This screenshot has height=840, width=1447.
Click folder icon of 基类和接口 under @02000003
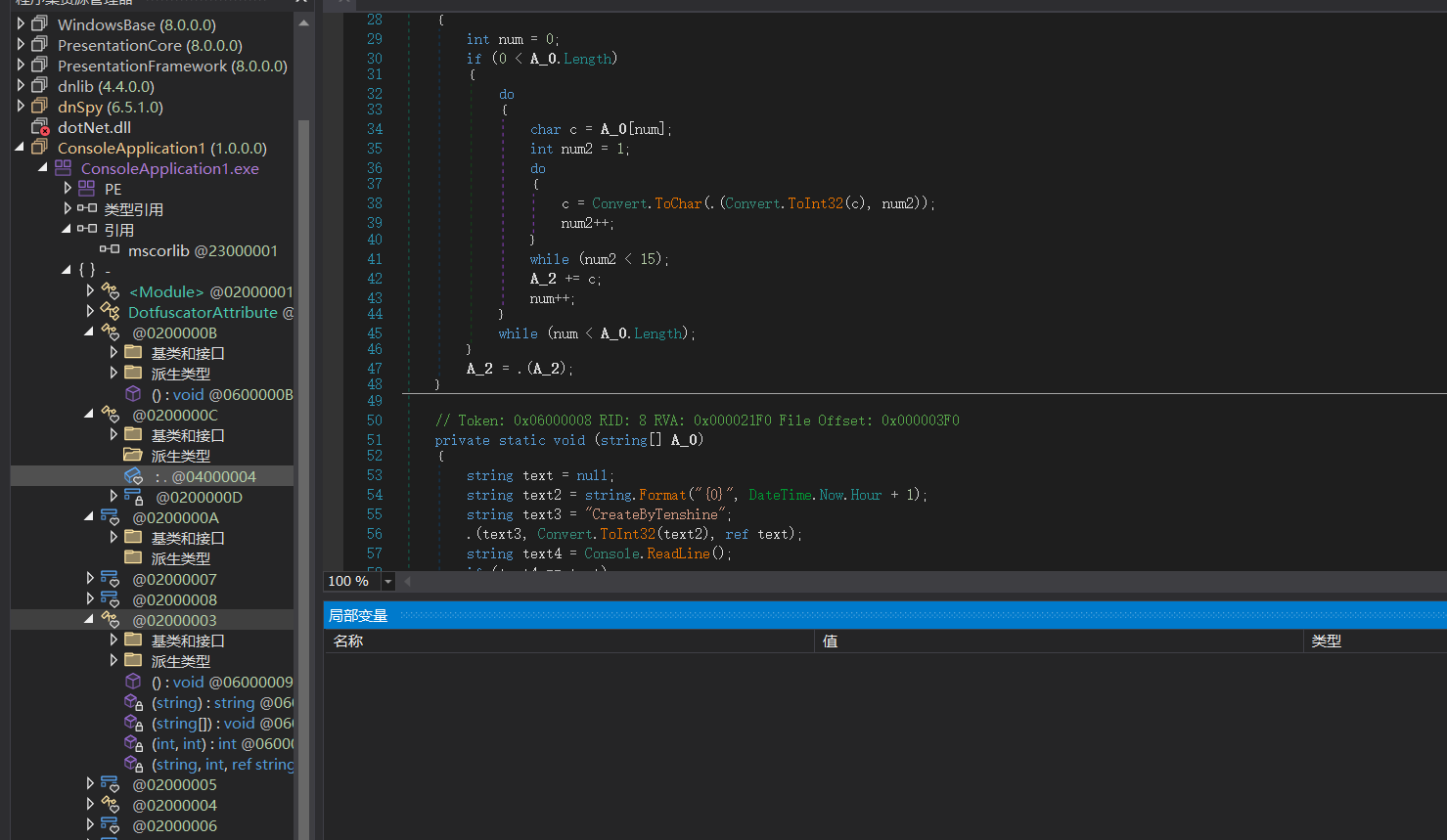click(133, 641)
